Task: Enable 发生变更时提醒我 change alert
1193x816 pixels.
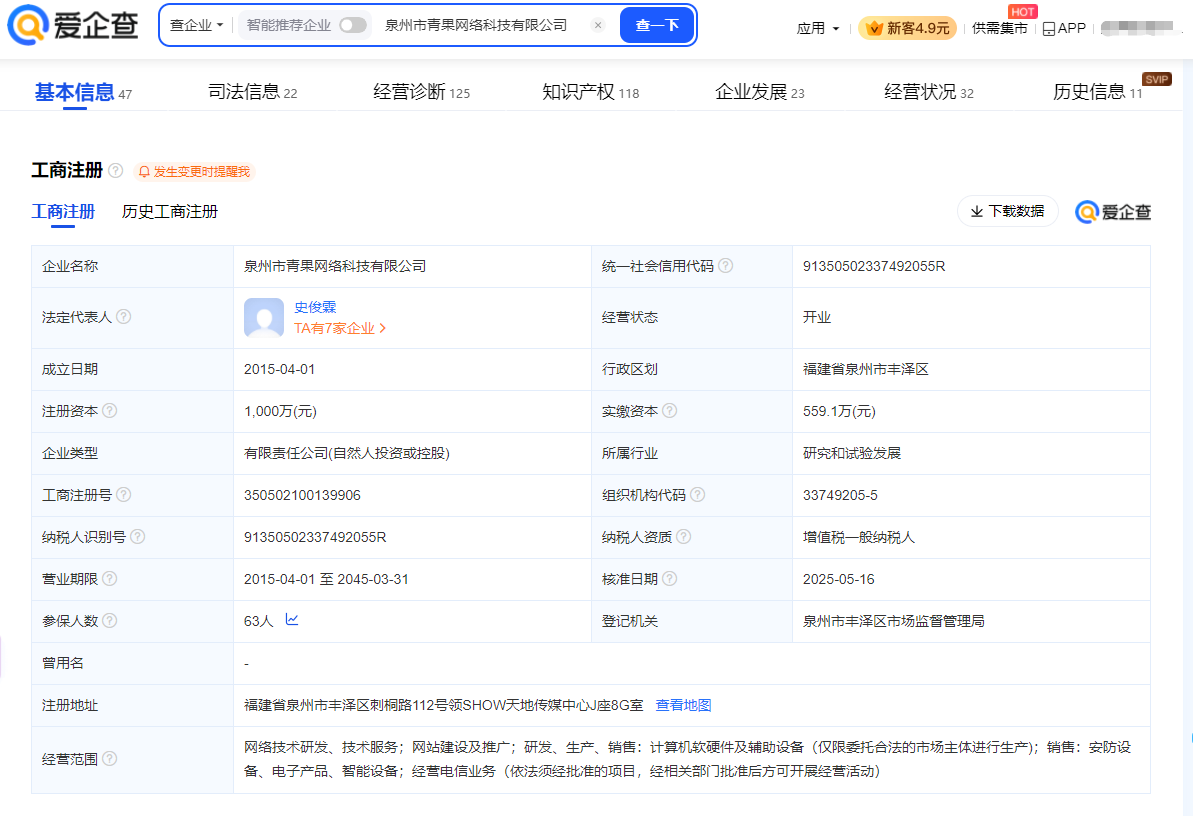Action: pyautogui.click(x=194, y=172)
